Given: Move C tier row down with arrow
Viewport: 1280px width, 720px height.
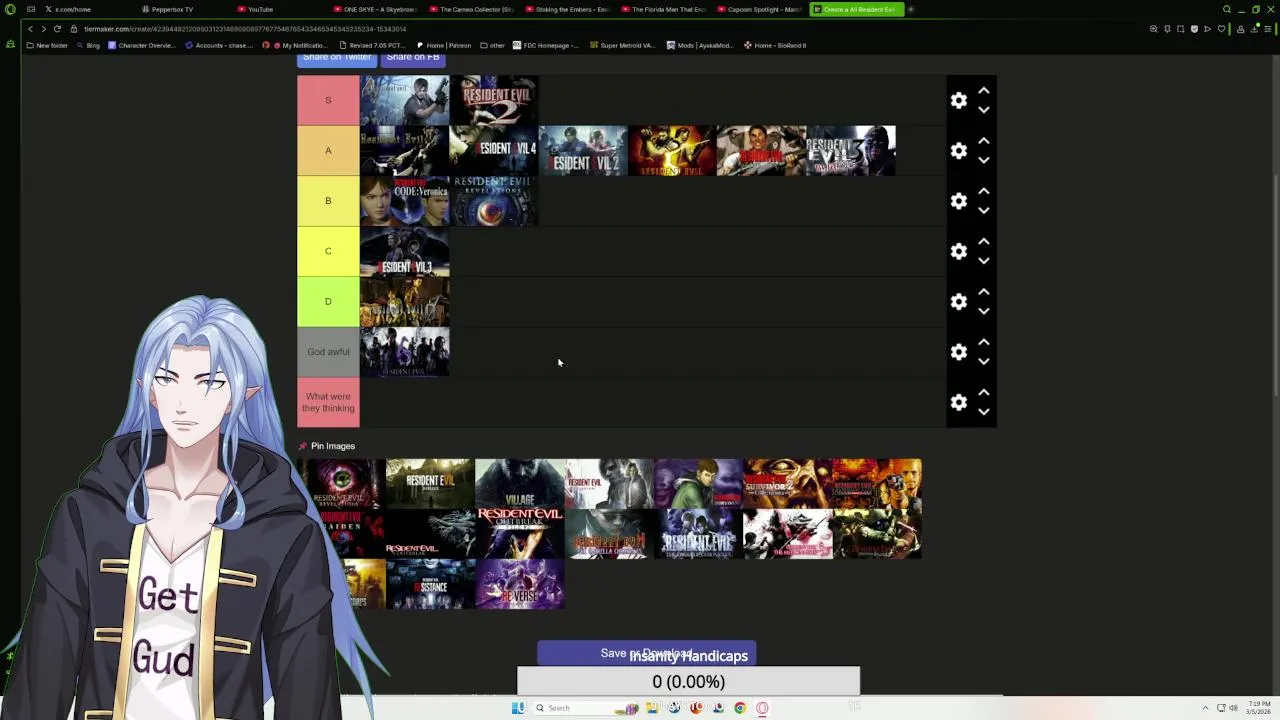Looking at the screenshot, I should pos(984,261).
